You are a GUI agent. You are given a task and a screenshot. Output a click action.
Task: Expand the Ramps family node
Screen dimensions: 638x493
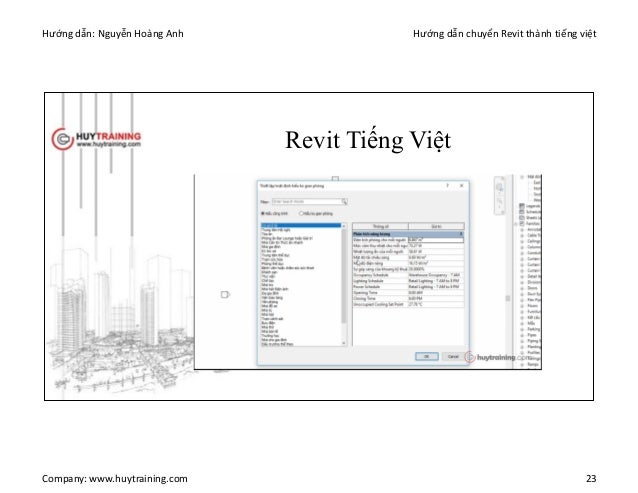click(x=522, y=365)
